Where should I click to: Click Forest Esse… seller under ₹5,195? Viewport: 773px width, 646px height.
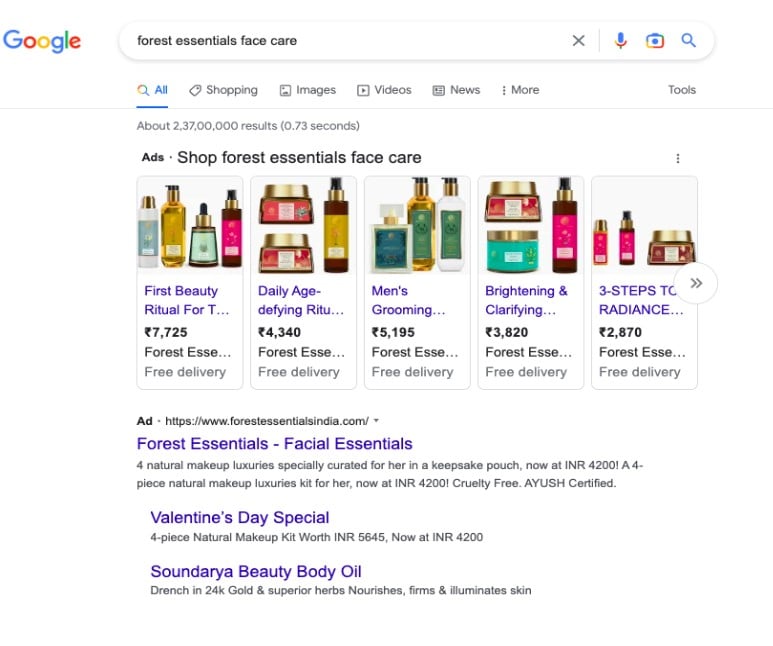(415, 352)
